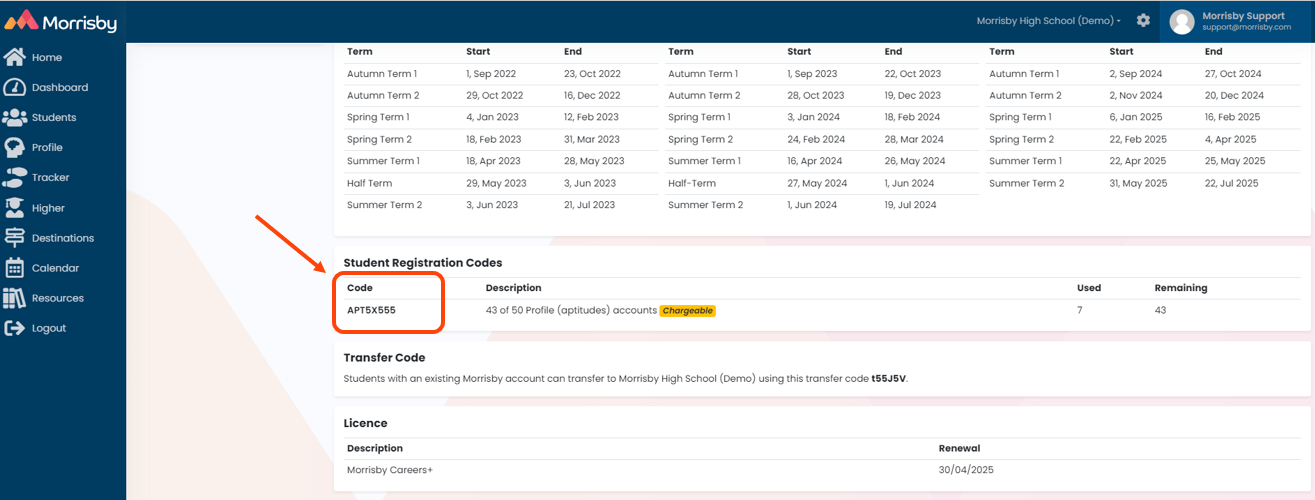Select the transfer code t55J5V
This screenshot has height=500, width=1315.
889,379
